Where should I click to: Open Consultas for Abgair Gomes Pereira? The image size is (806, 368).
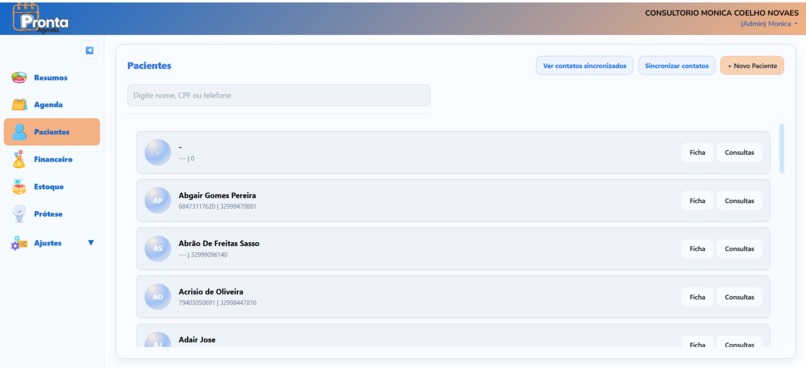(739, 200)
